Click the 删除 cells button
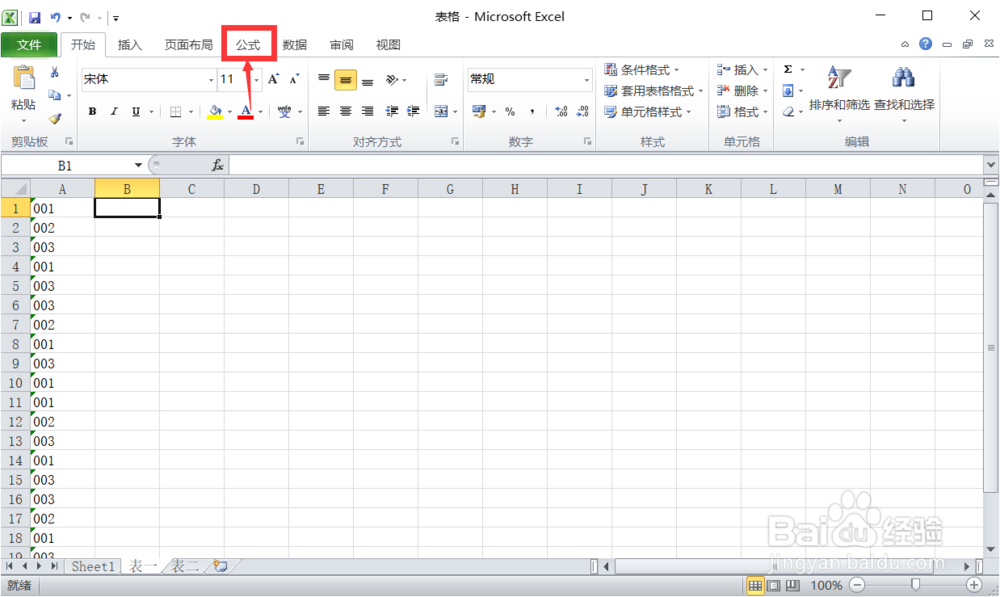 pos(742,91)
